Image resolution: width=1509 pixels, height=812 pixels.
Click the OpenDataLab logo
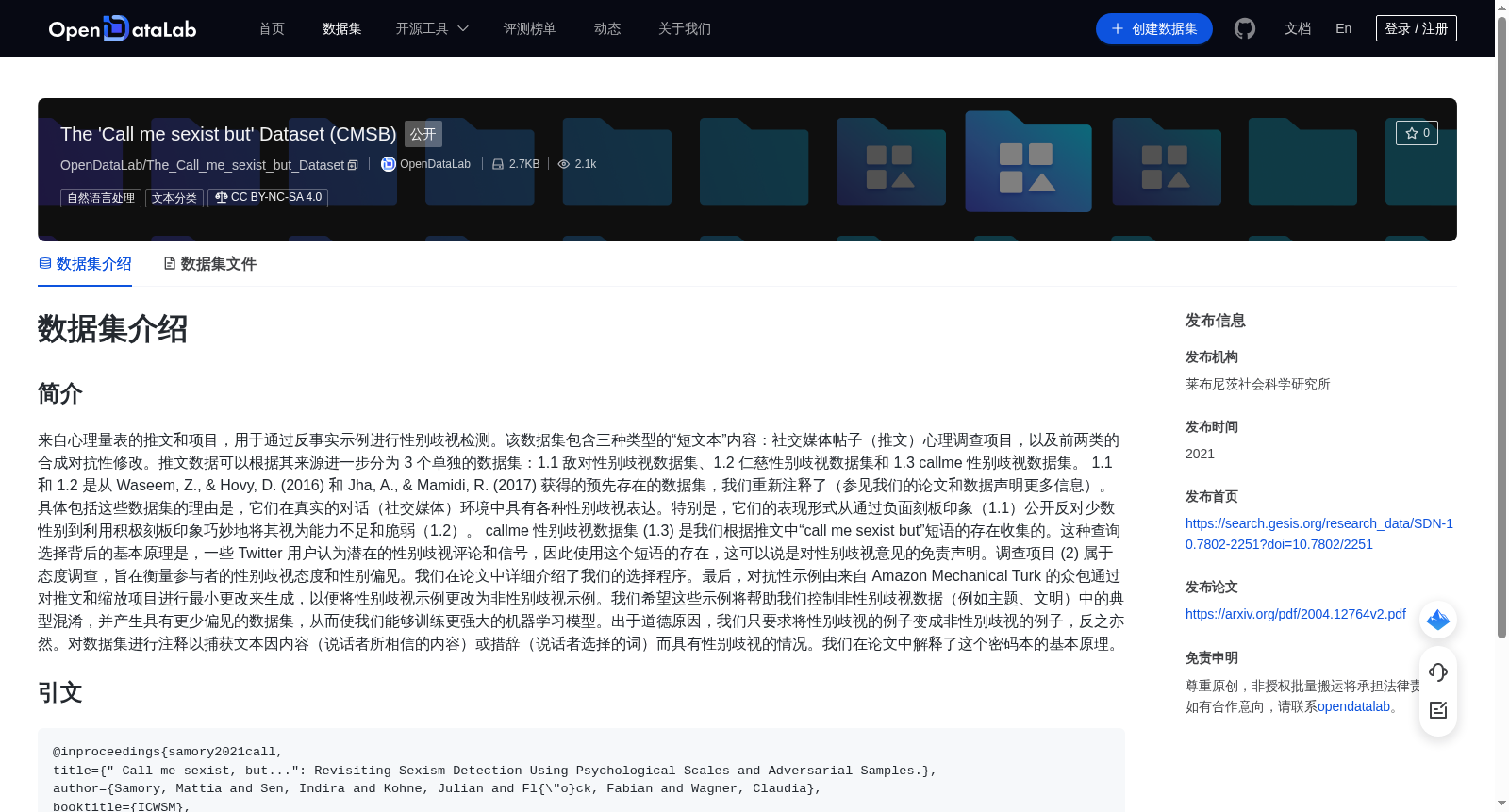[x=123, y=28]
